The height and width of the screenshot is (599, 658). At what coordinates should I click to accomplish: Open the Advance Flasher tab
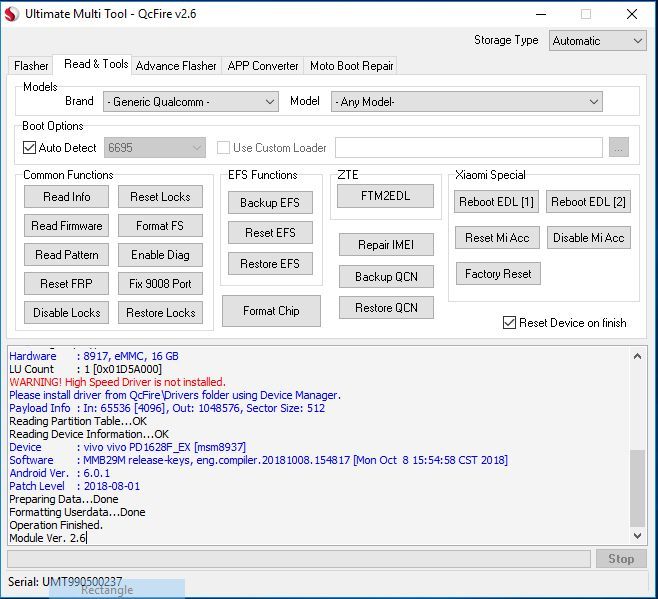click(x=176, y=66)
